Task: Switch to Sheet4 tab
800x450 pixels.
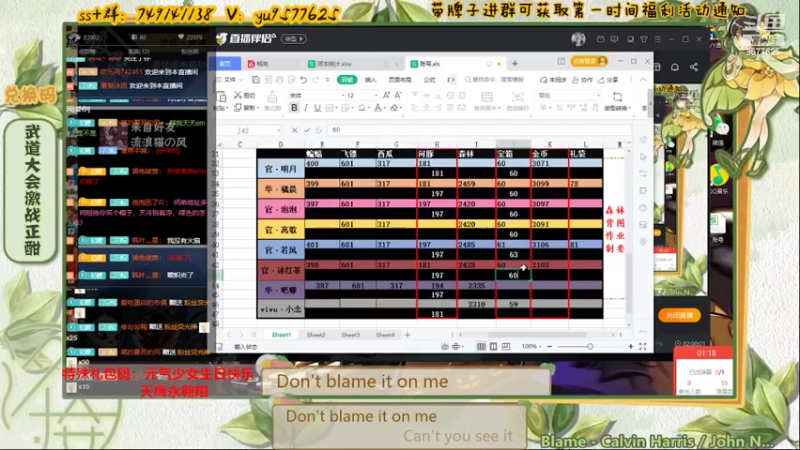Action: pos(385,335)
